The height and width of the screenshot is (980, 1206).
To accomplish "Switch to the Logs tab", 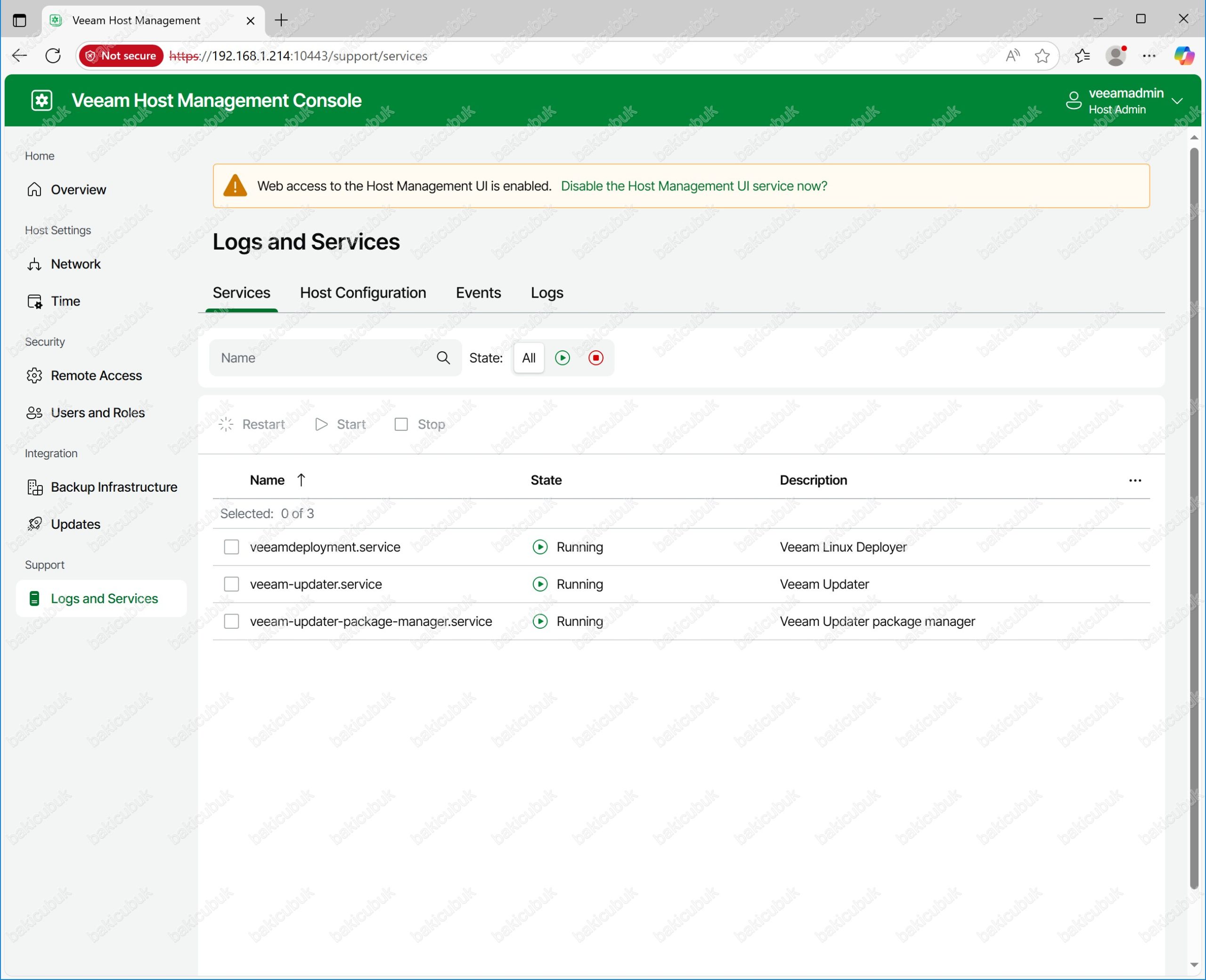I will coord(546,293).
